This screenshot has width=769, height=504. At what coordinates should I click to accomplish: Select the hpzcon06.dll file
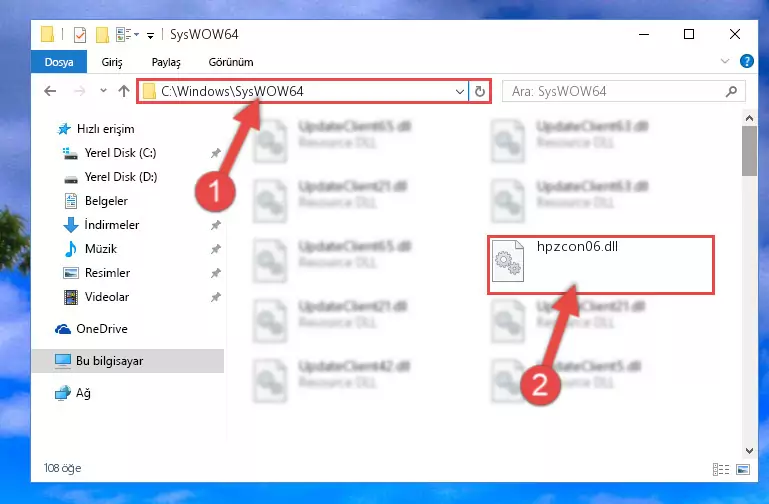pyautogui.click(x=601, y=265)
